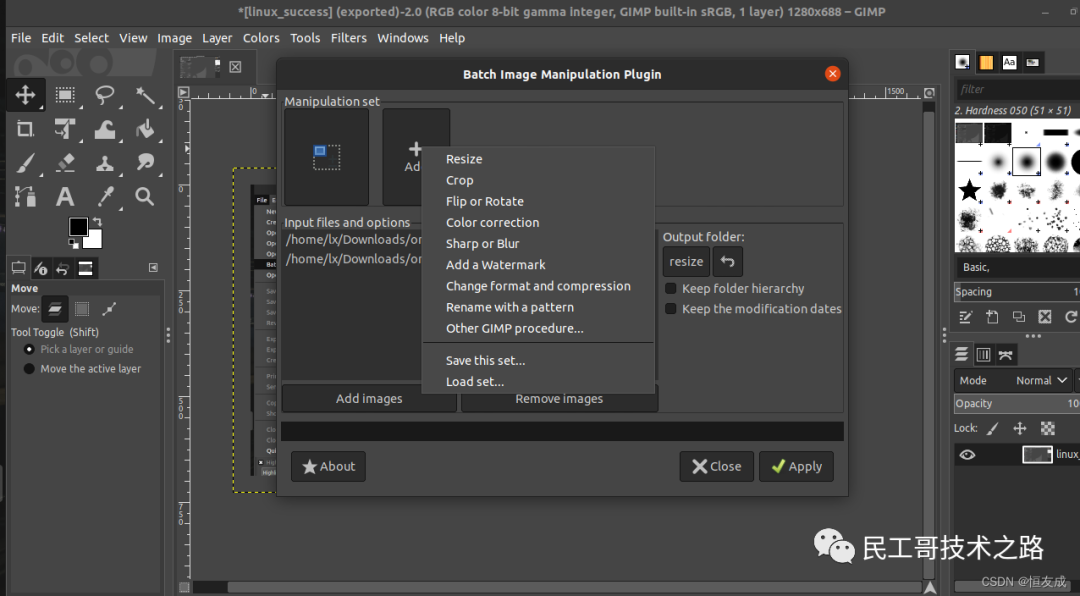Click the Add images button

pos(369,399)
